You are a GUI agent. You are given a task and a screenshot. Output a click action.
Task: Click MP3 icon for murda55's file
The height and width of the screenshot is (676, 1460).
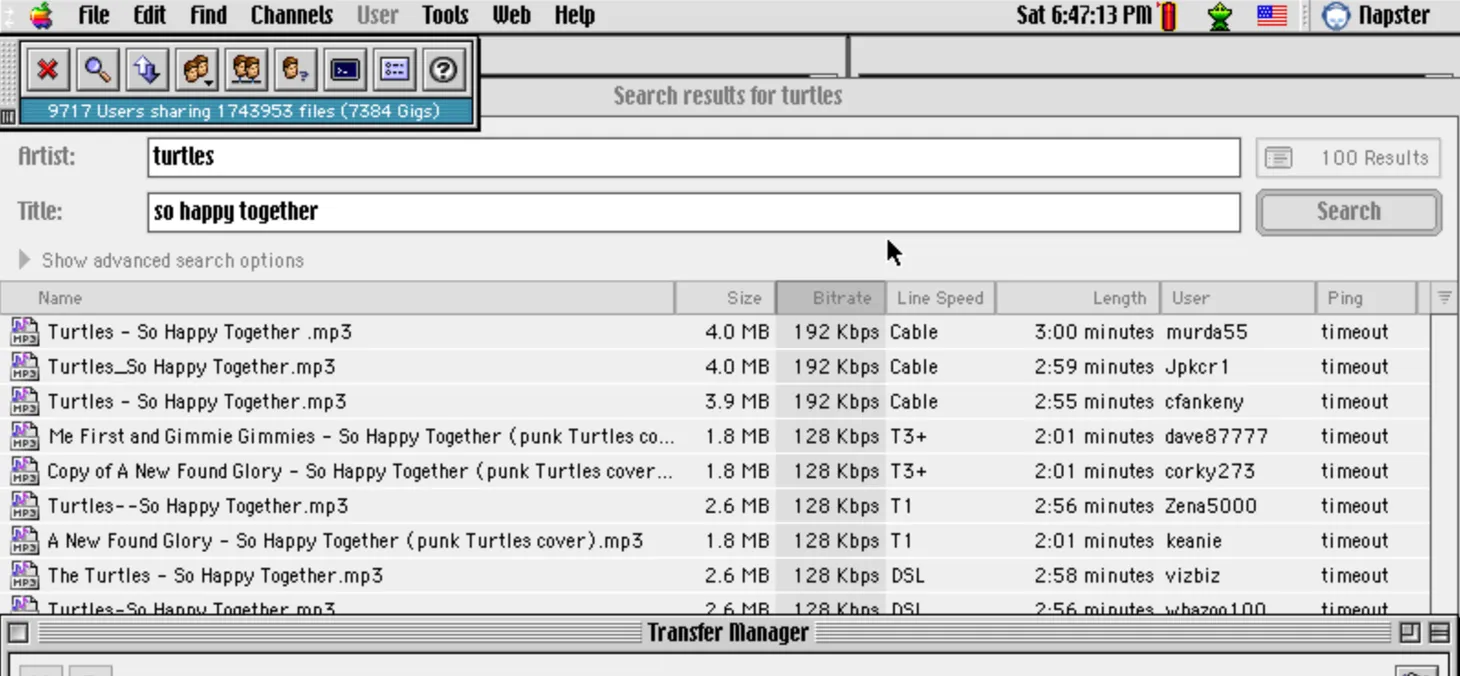[x=25, y=332]
